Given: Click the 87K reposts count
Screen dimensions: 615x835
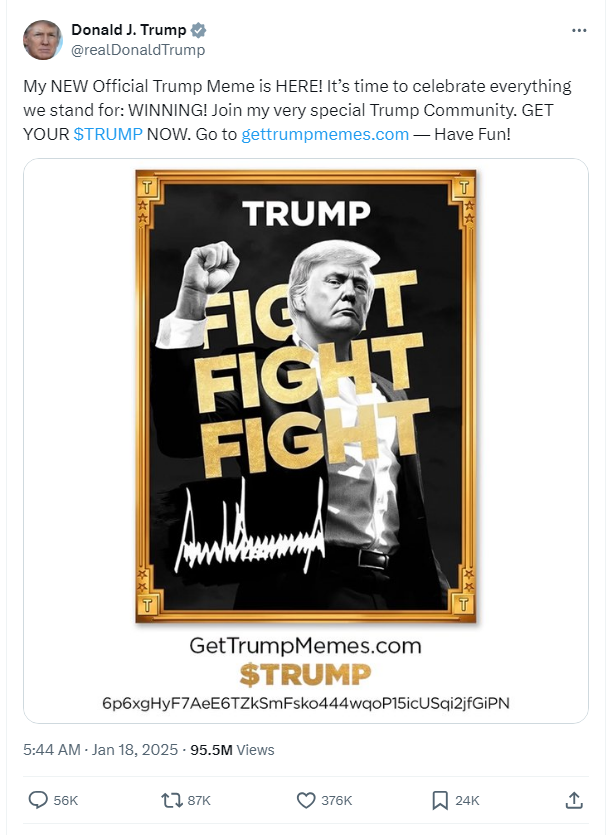Looking at the screenshot, I should pyautogui.click(x=199, y=800).
